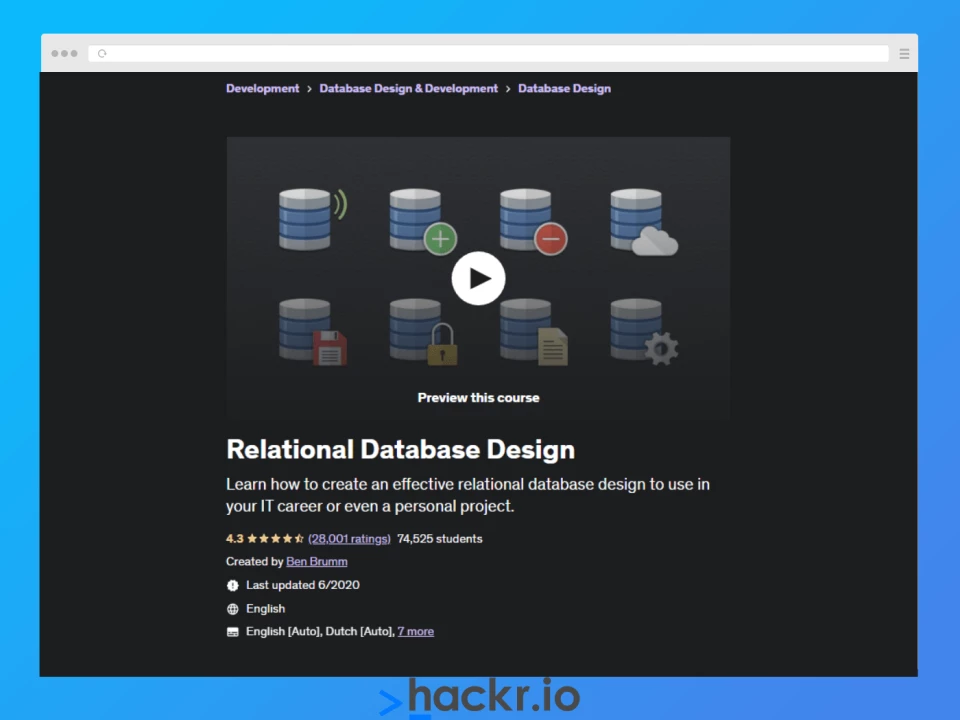Play the course preview video
Viewport: 960px width, 720px height.
coord(478,278)
